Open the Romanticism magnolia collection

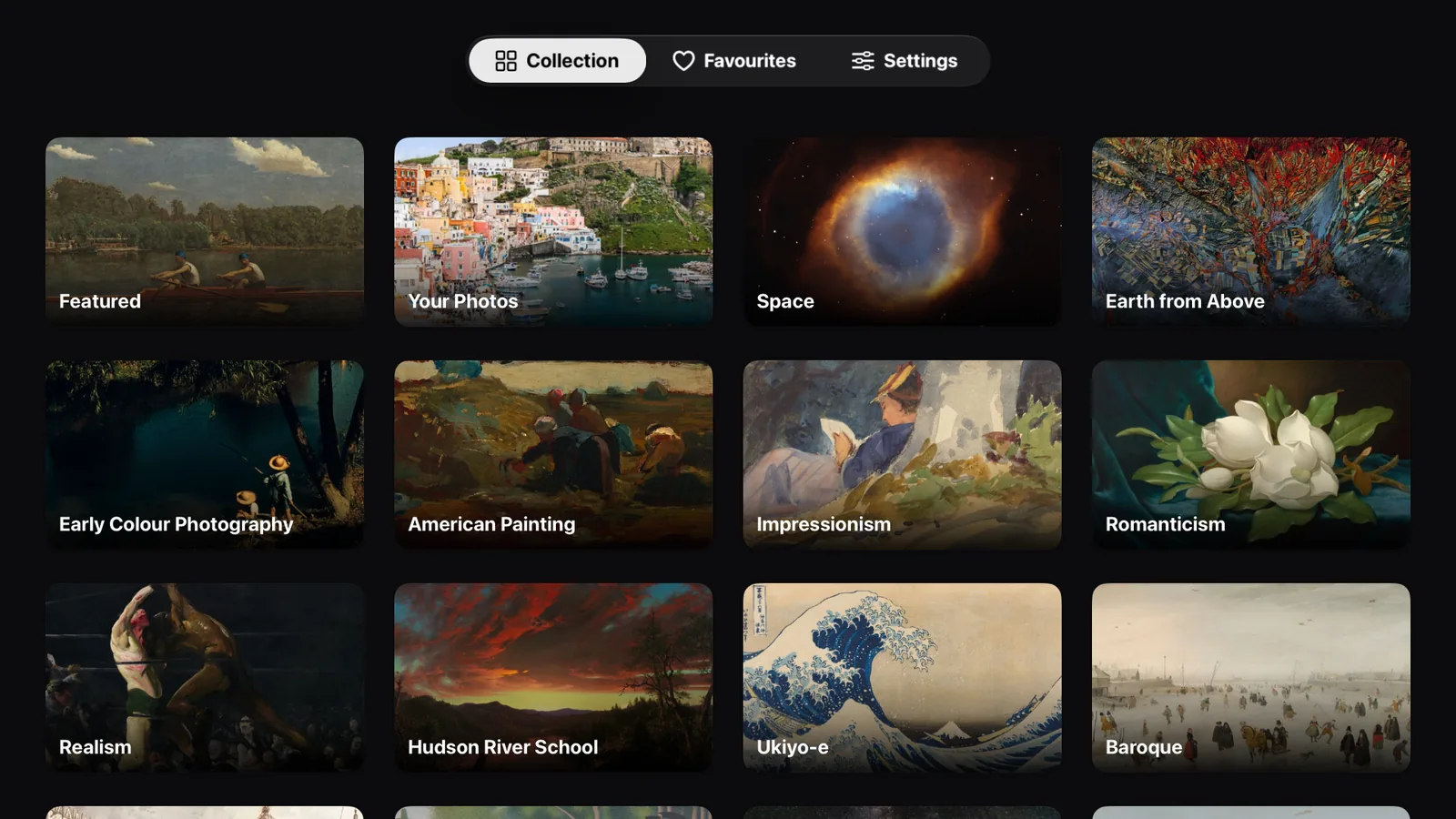point(1251,455)
